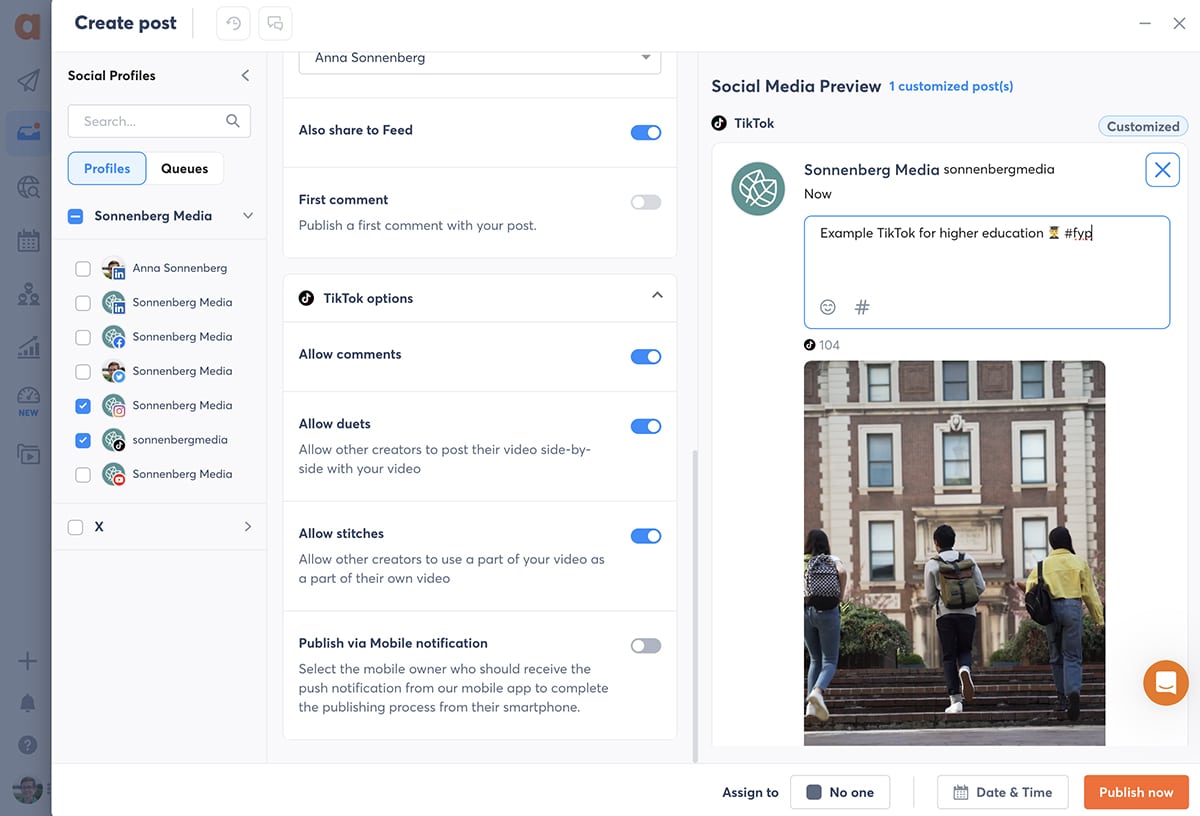Click the plus icon in sidebar
Viewport: 1200px width, 816px height.
(x=28, y=661)
